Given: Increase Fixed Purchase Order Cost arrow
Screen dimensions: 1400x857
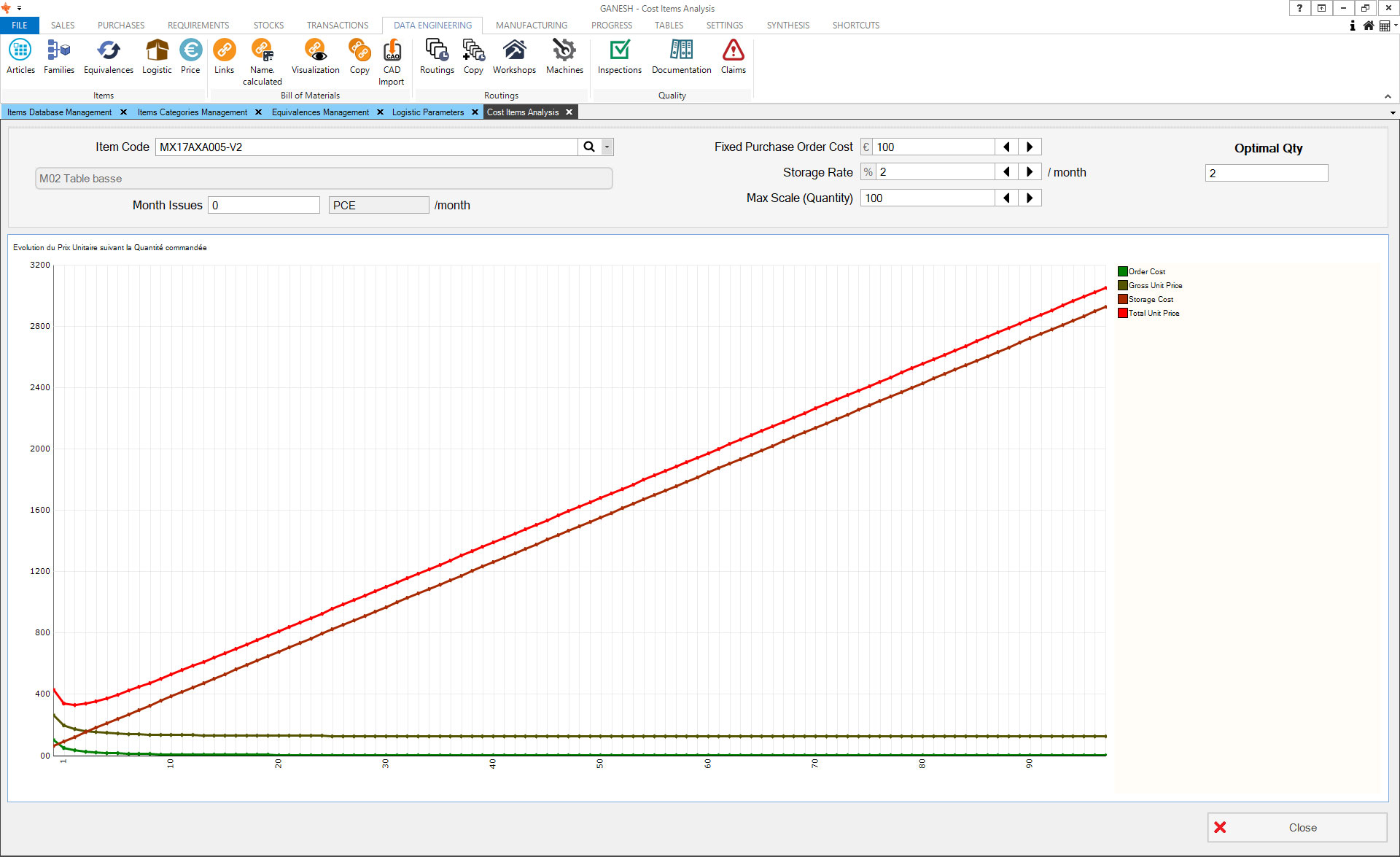Looking at the screenshot, I should [x=1030, y=147].
